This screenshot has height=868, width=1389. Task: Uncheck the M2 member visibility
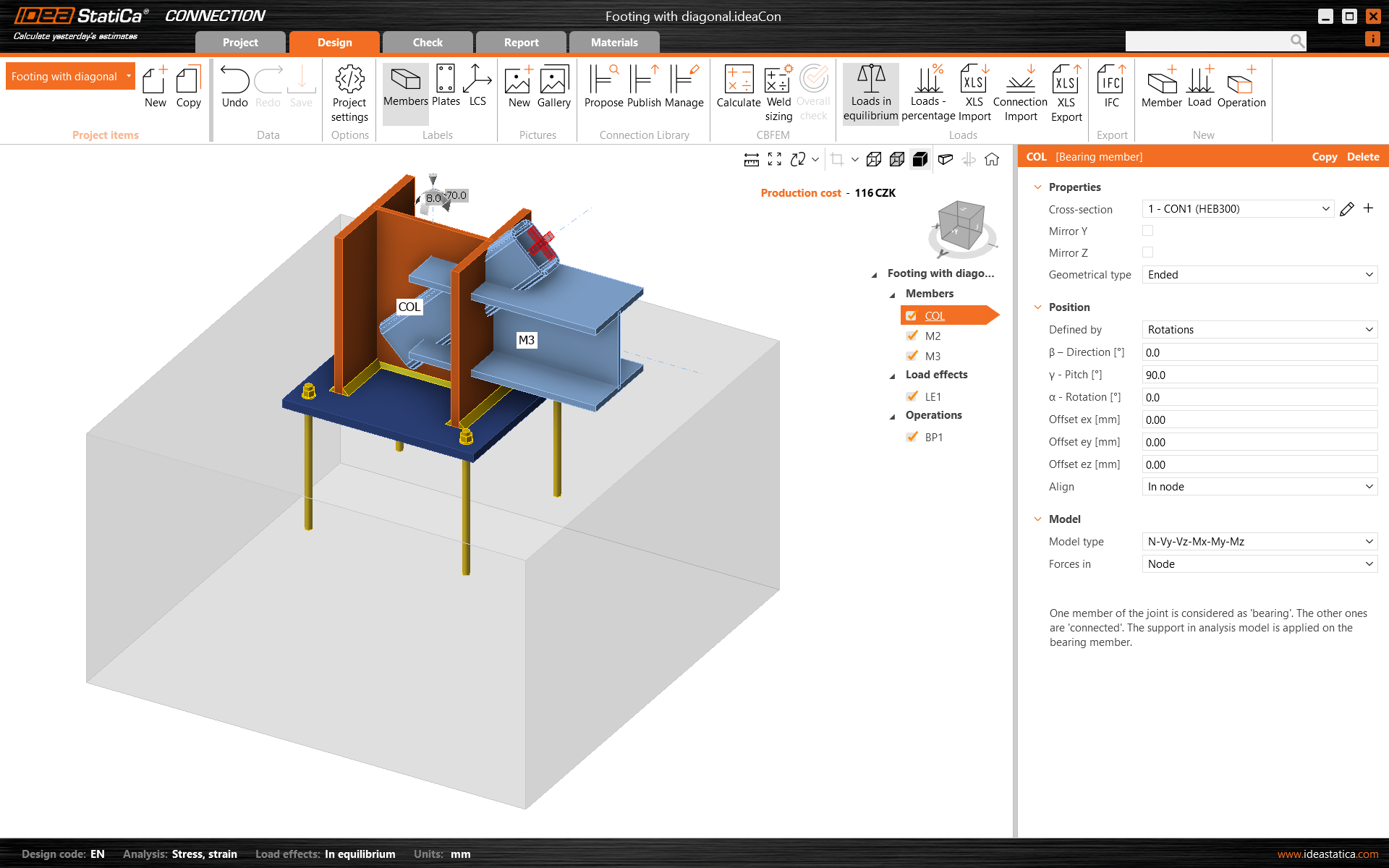click(912, 336)
